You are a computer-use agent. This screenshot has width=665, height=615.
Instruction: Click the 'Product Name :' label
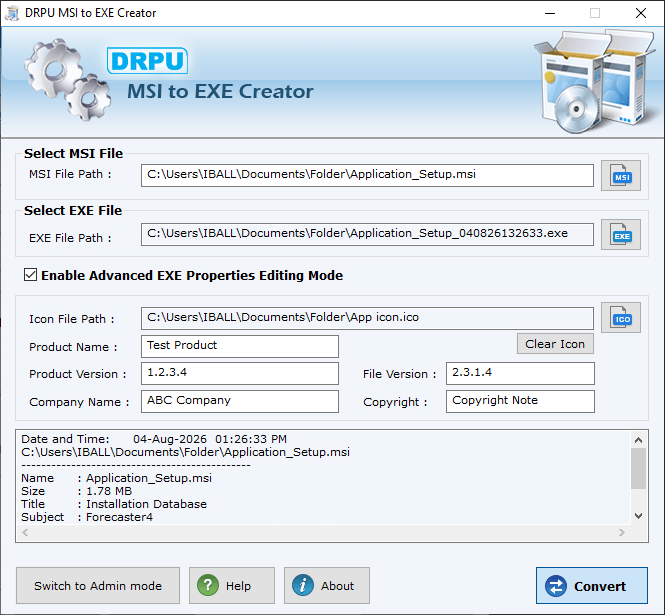73,347
